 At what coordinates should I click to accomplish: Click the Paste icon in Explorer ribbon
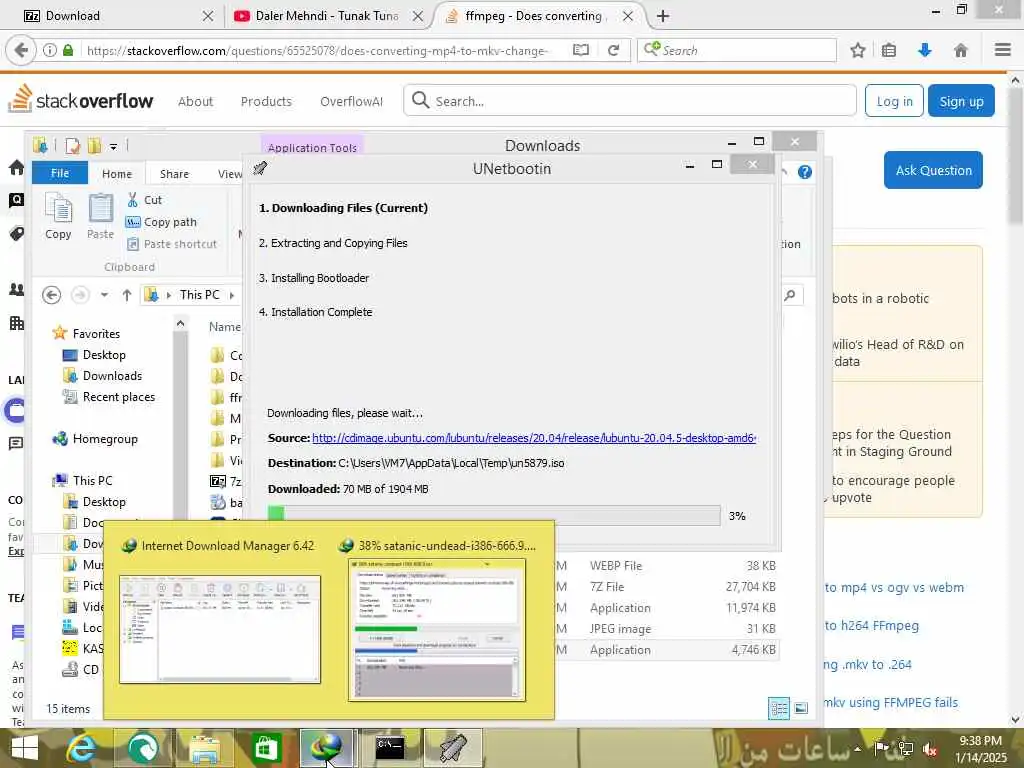point(100,216)
